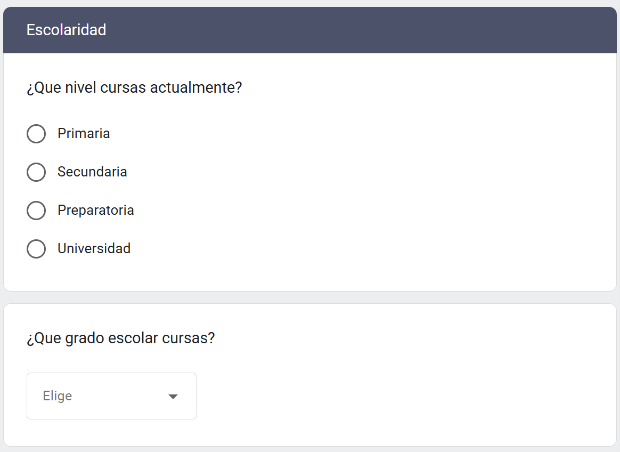This screenshot has width=620, height=452.
Task: Mark the Preparatoria radio circle
Action: point(36,210)
